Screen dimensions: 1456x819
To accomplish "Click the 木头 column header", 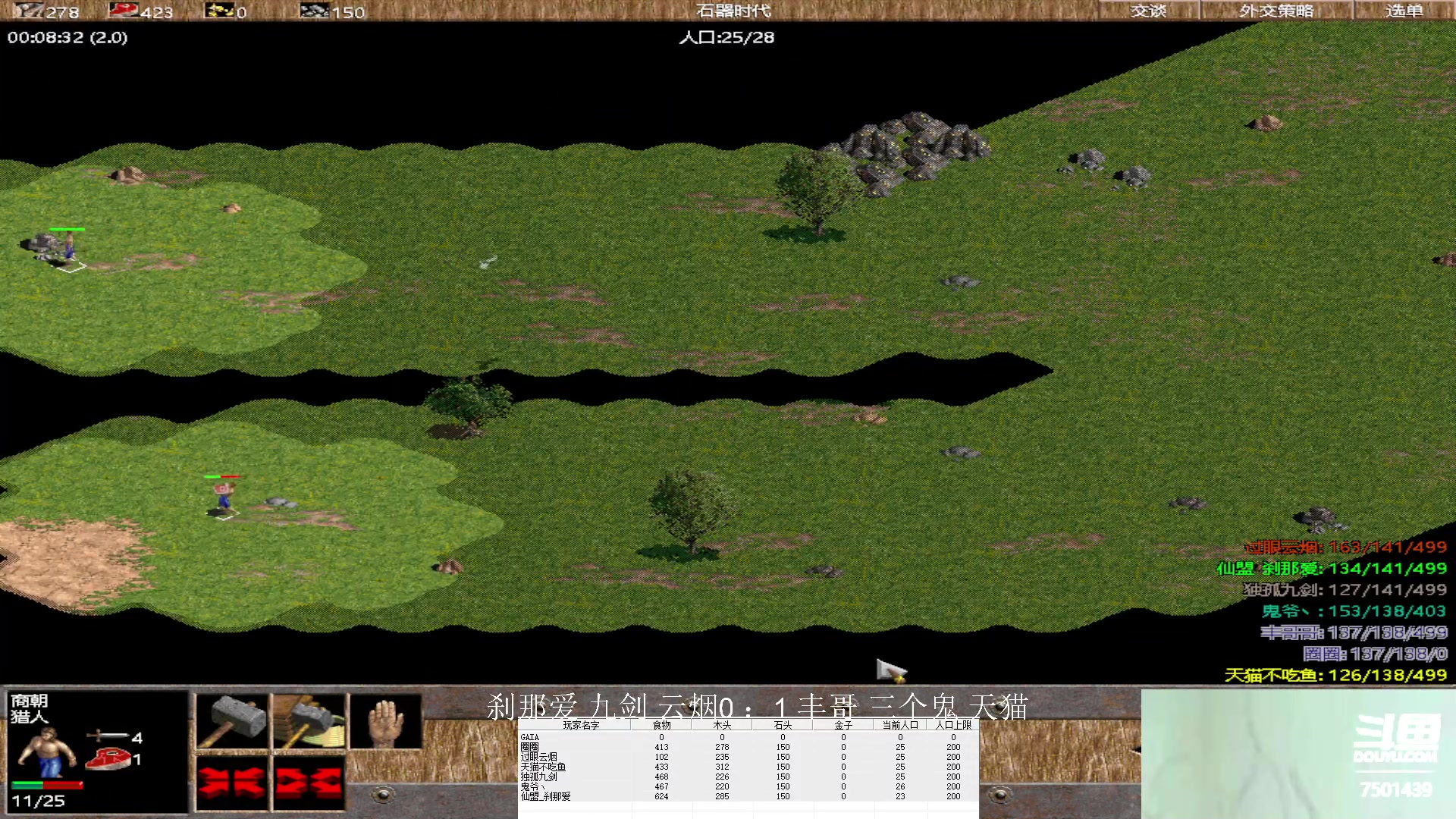I will (722, 725).
